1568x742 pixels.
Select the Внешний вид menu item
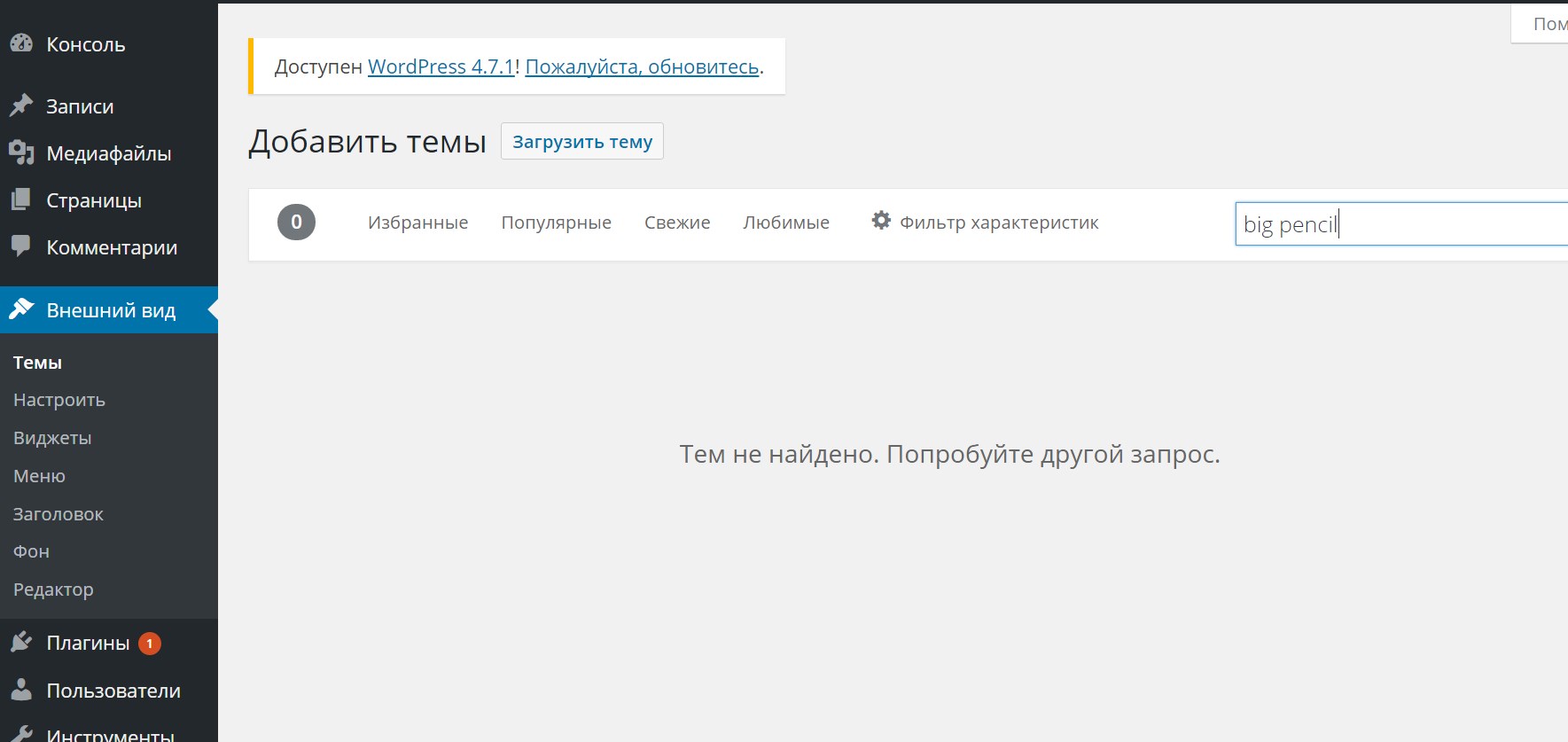click(109, 310)
